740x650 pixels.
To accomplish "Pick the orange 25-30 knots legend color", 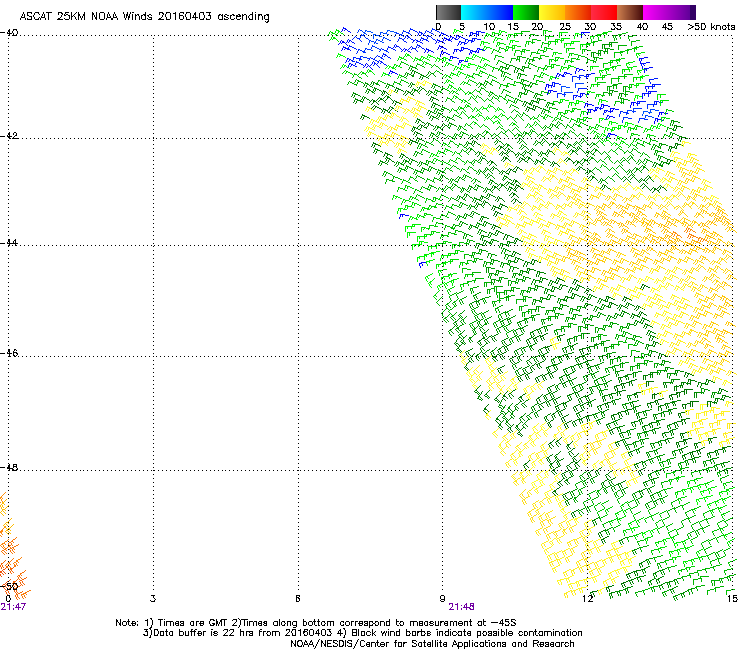I will coord(578,12).
